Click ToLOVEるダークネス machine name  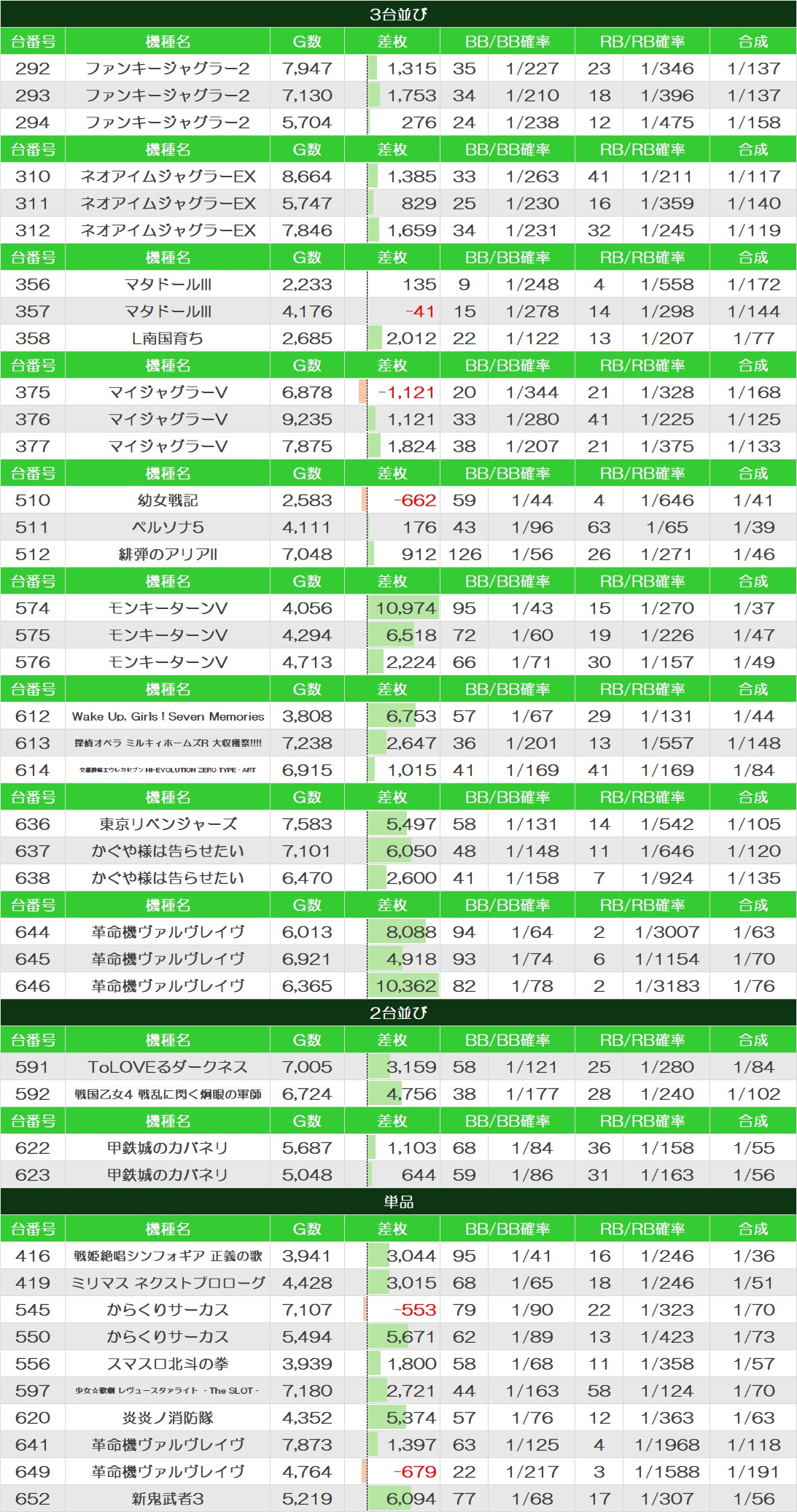tap(168, 1067)
